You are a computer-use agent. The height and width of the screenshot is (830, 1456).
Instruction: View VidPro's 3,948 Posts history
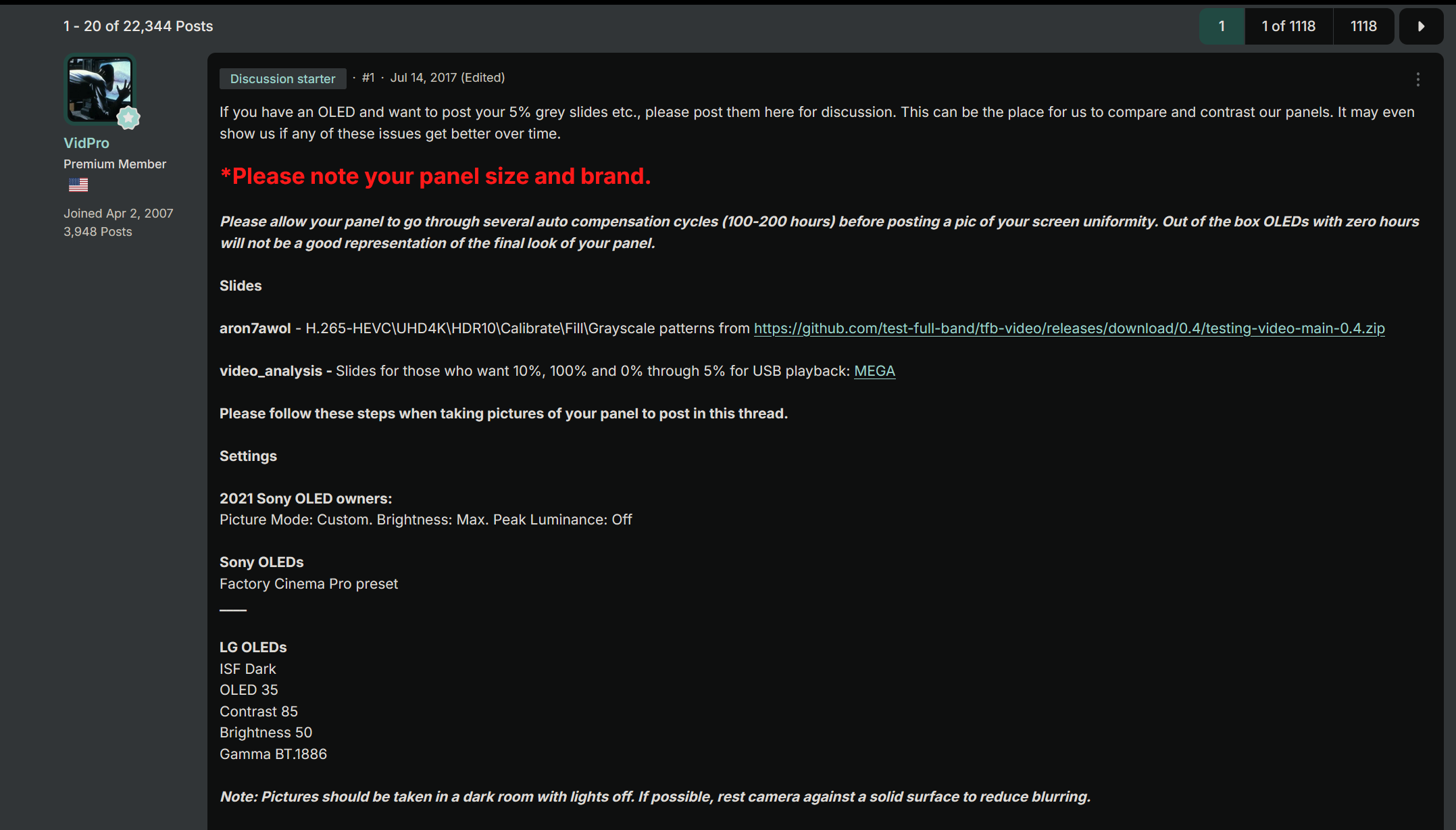coord(97,231)
